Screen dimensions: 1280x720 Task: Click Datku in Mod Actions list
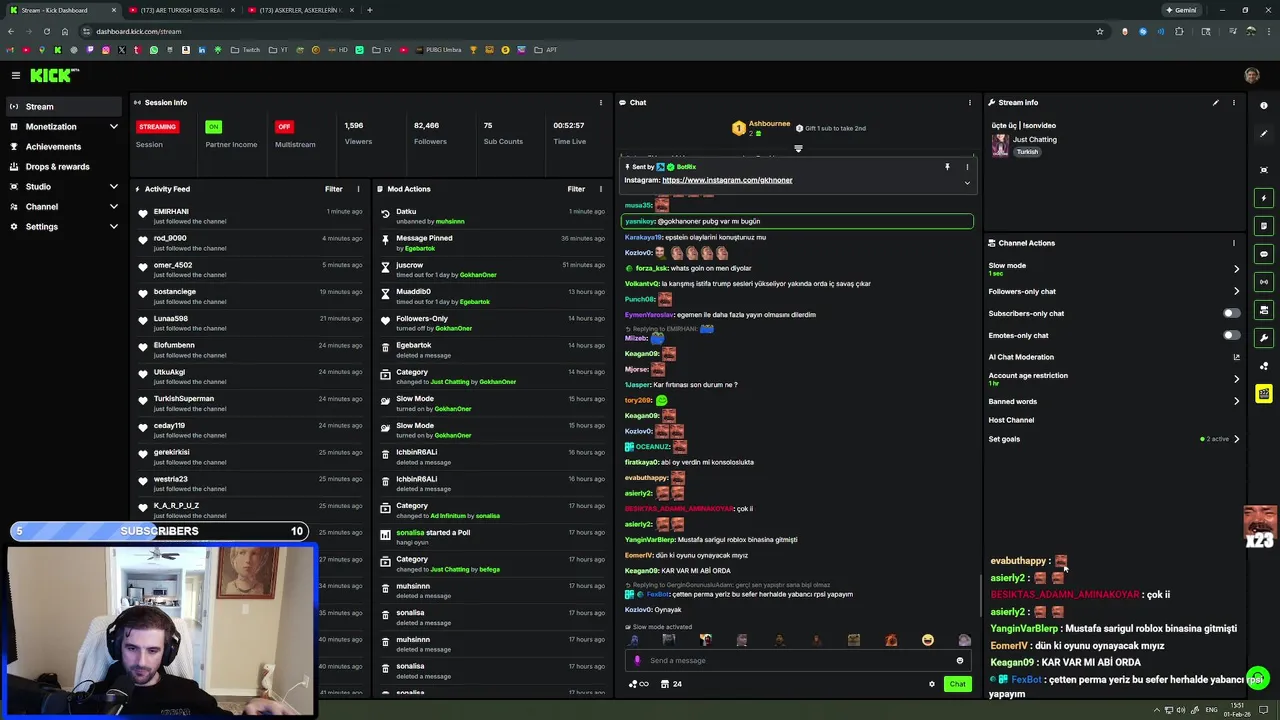(x=406, y=212)
